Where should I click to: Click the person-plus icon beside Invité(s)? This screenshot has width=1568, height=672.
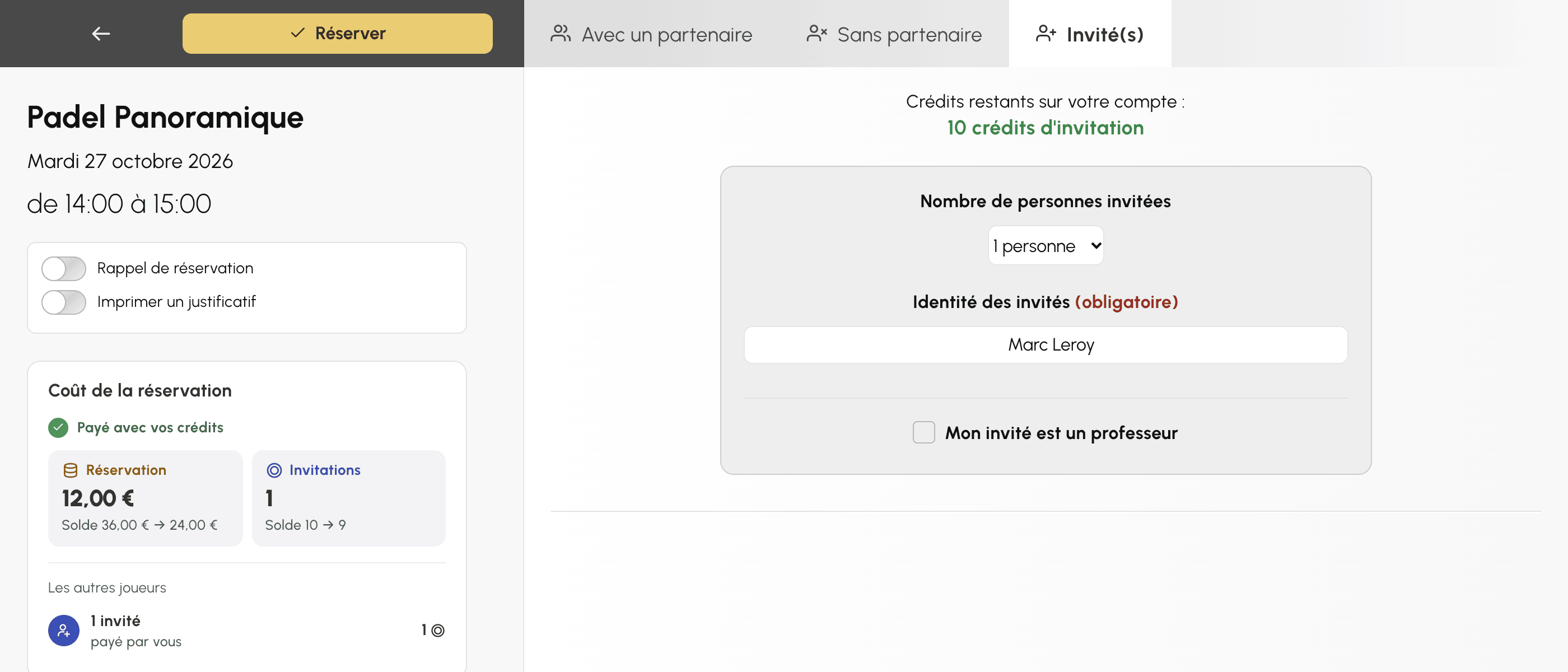[x=1046, y=34]
